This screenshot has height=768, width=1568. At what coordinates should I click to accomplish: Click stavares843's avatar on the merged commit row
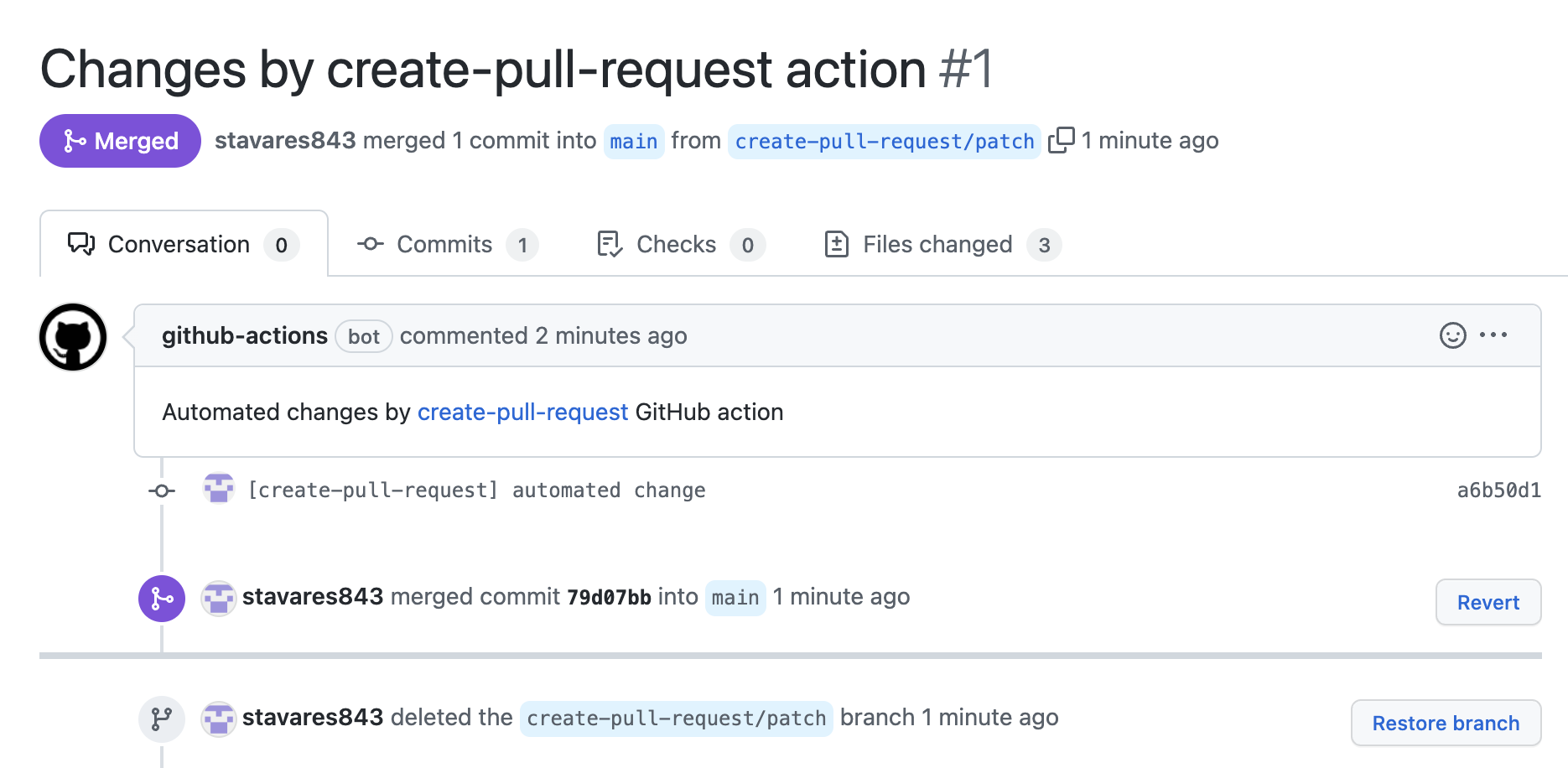(218, 599)
